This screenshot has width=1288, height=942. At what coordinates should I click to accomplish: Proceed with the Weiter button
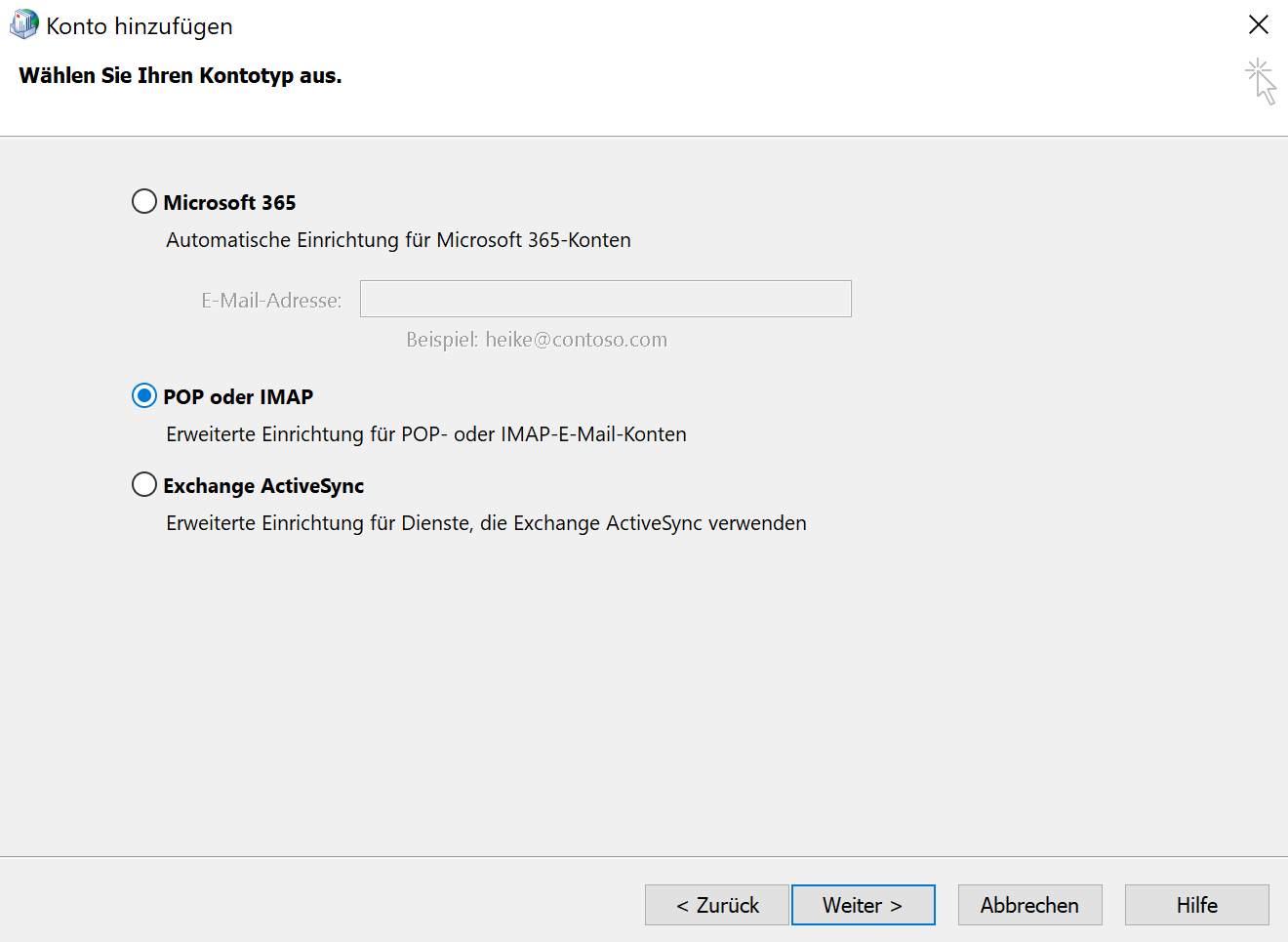[863, 905]
